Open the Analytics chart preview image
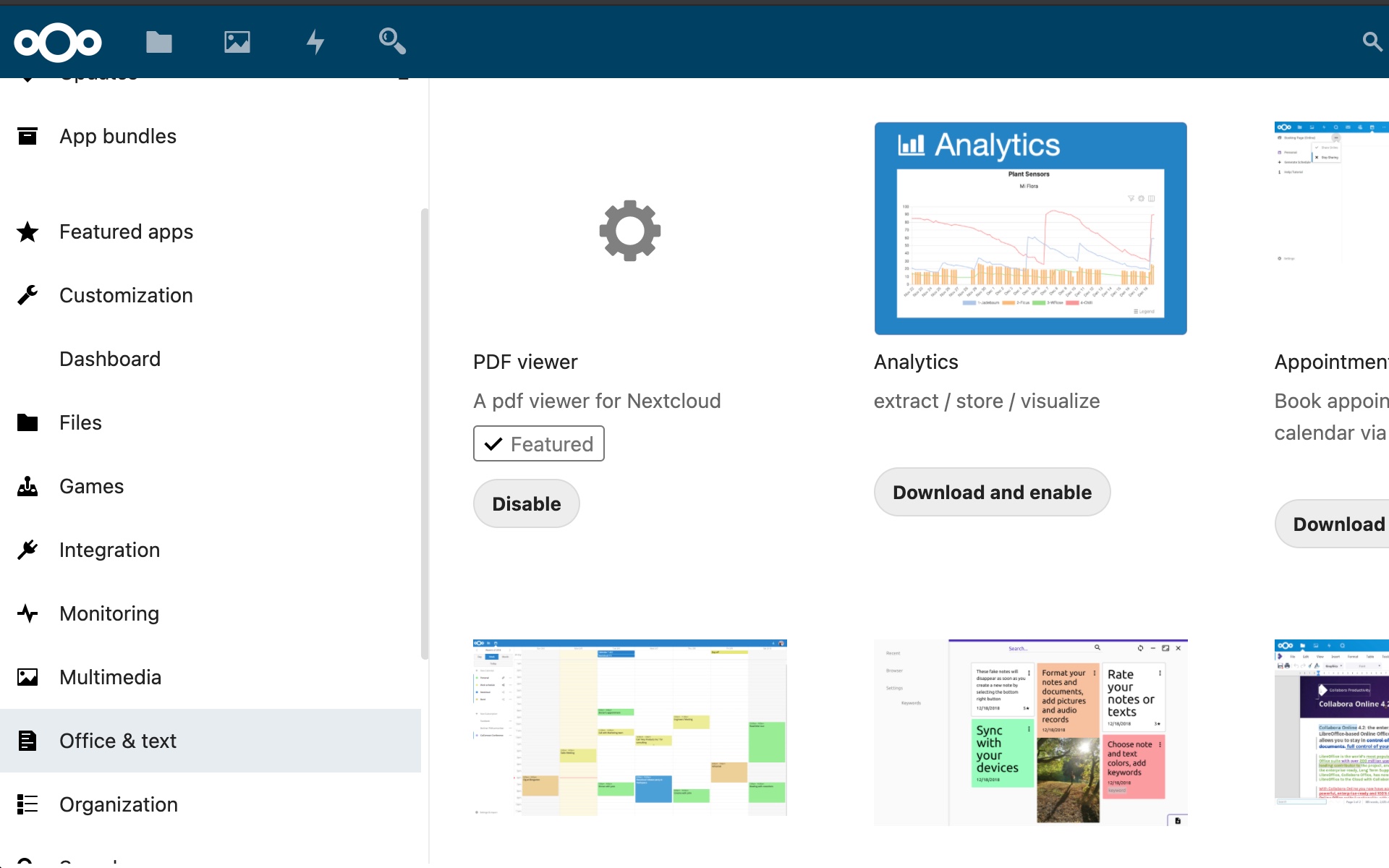 1030,229
